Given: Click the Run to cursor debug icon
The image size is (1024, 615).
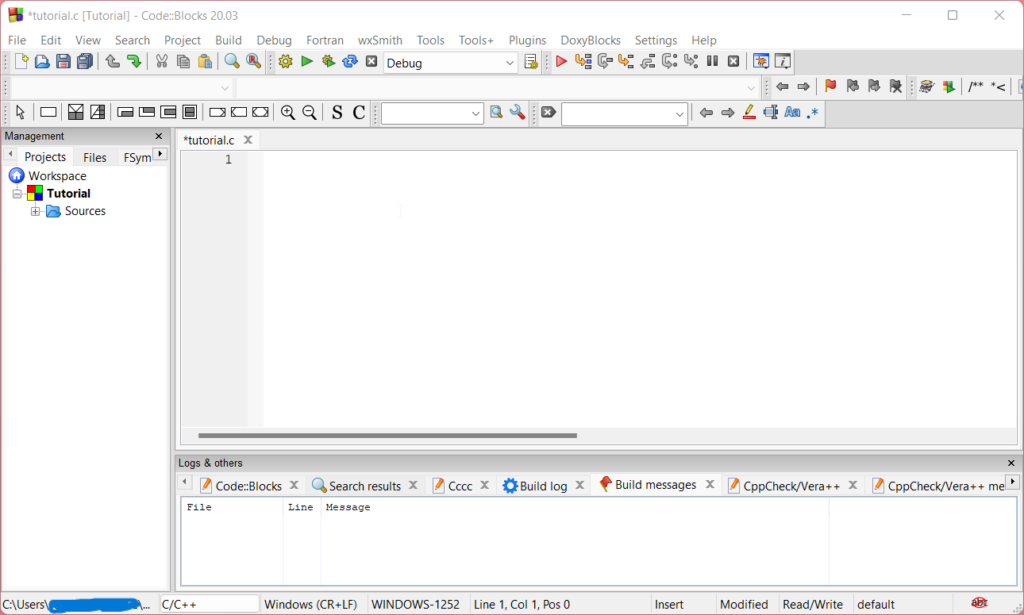Looking at the screenshot, I should 583,62.
